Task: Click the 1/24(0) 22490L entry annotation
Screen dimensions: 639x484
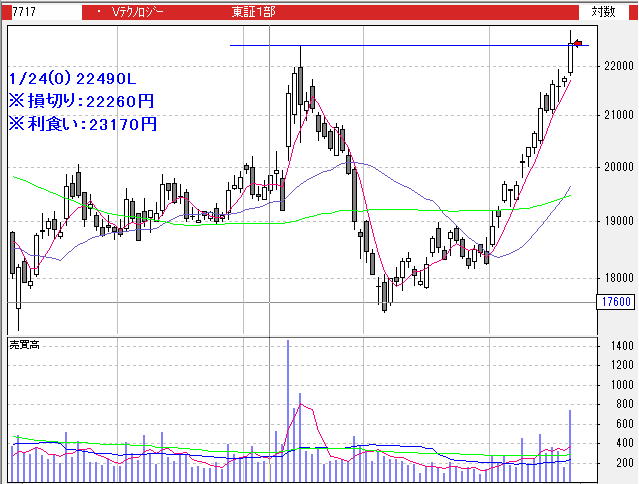Action: (72, 77)
